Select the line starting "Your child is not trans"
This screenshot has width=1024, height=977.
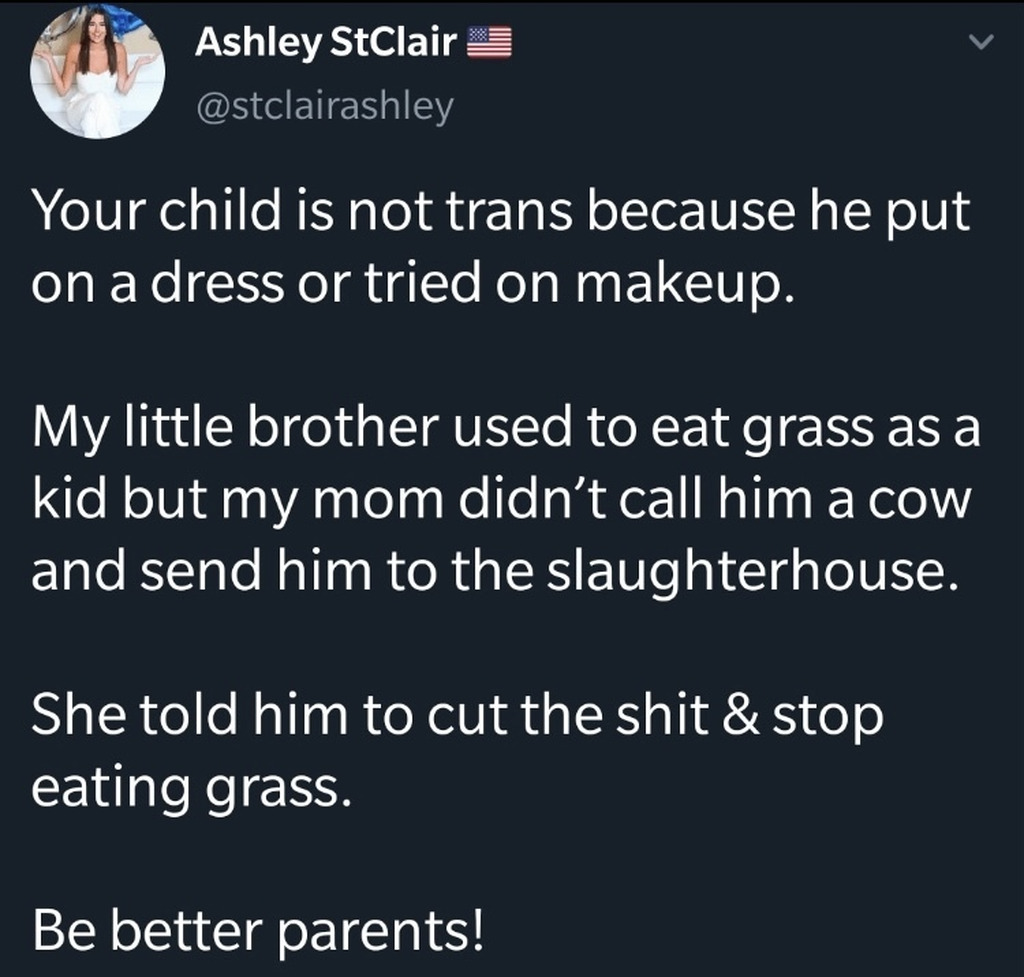(501, 212)
